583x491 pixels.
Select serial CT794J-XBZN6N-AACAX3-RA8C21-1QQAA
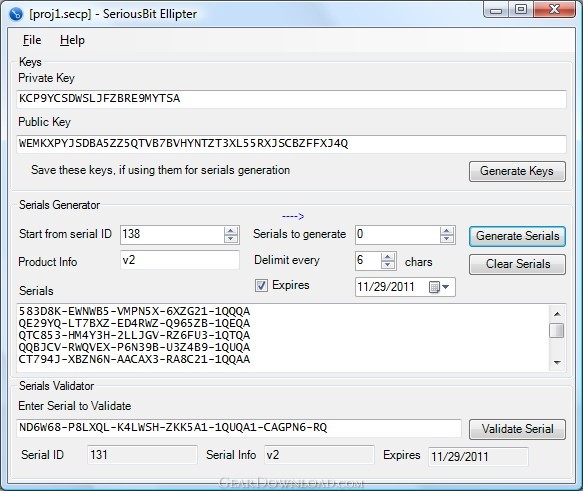click(x=134, y=359)
